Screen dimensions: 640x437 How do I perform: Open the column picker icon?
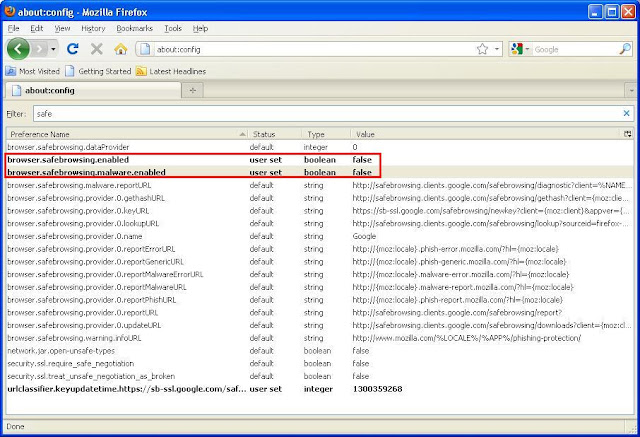click(628, 134)
